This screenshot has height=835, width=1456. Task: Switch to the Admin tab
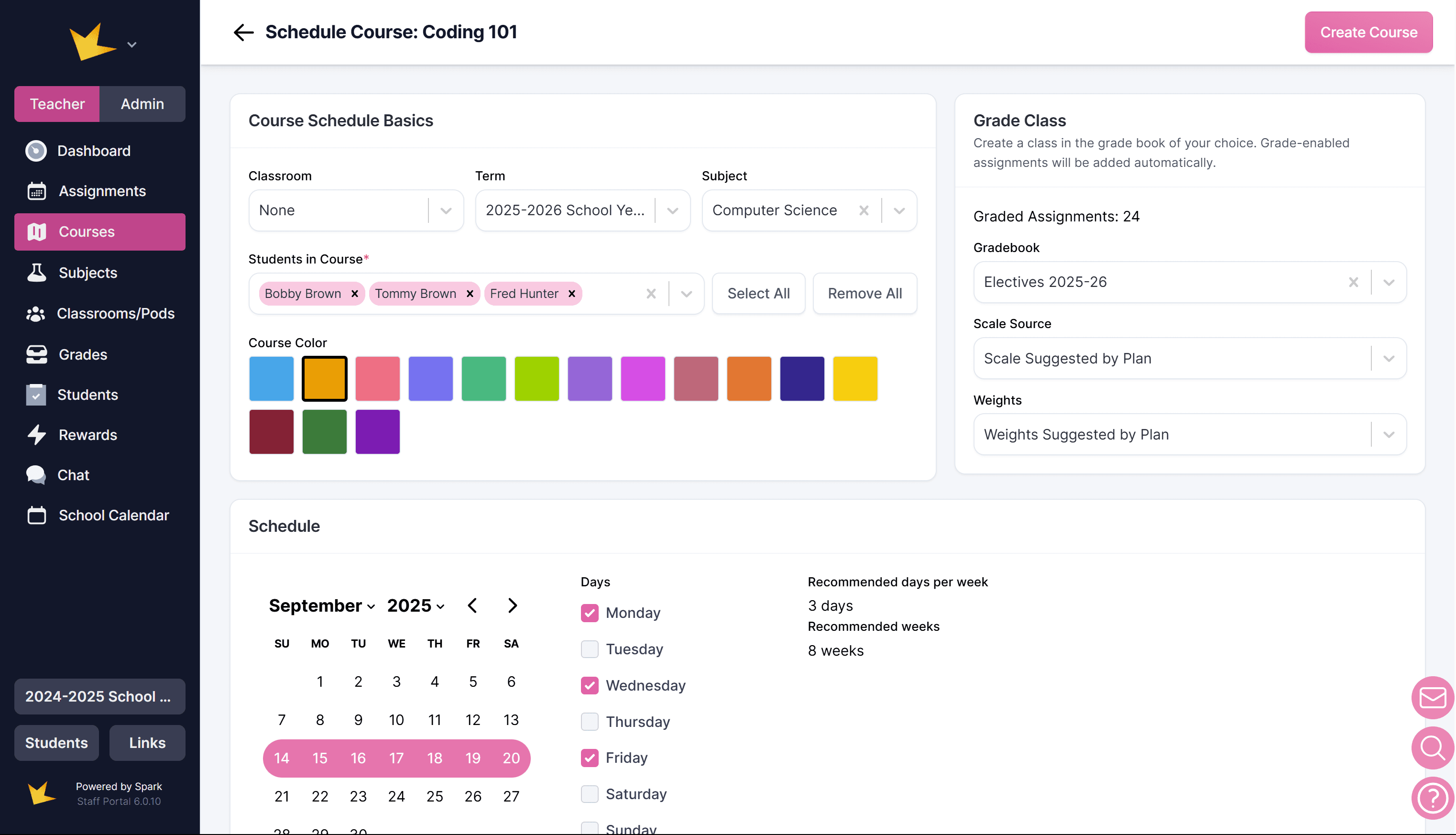click(142, 104)
